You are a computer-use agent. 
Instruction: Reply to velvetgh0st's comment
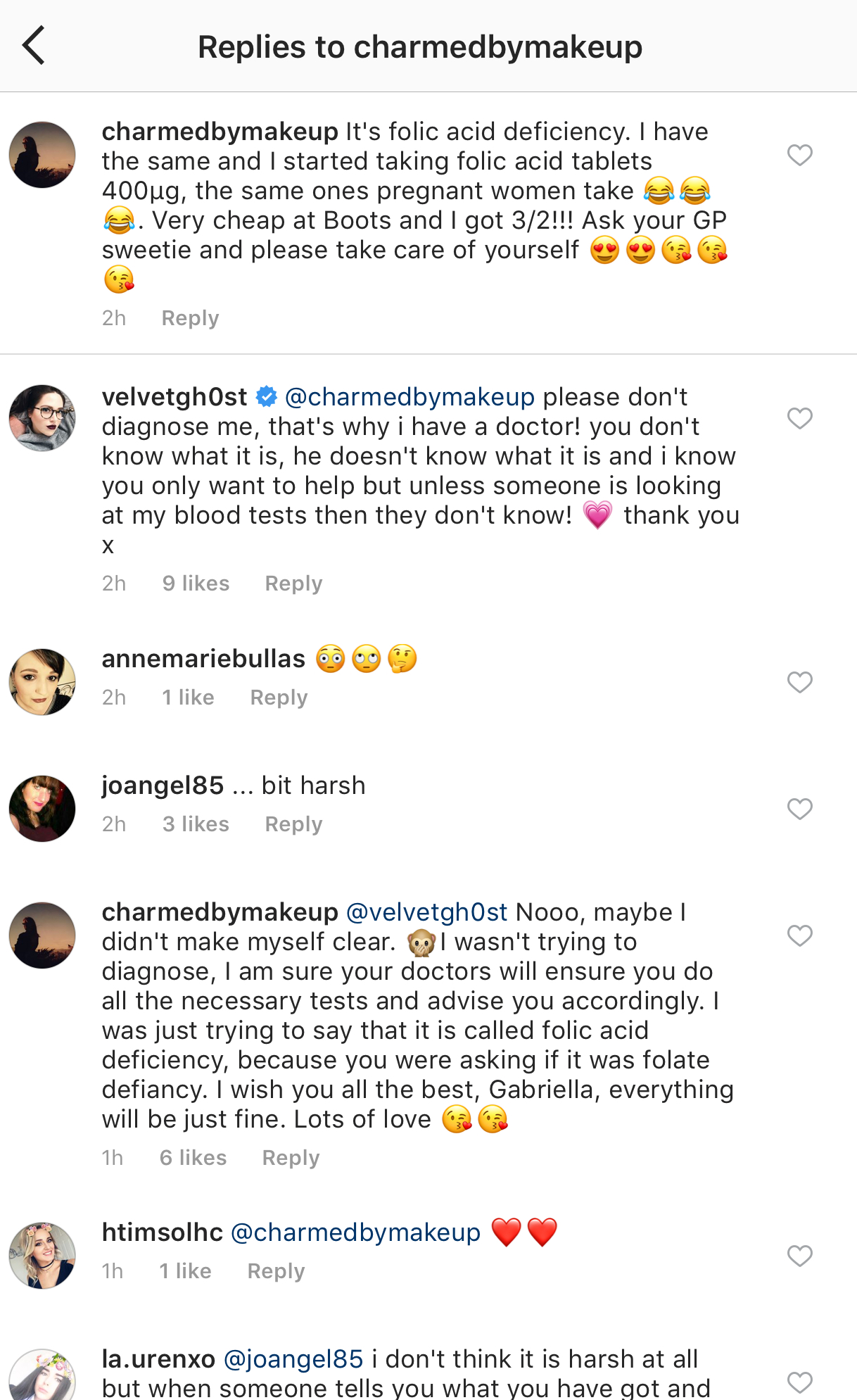tap(293, 584)
